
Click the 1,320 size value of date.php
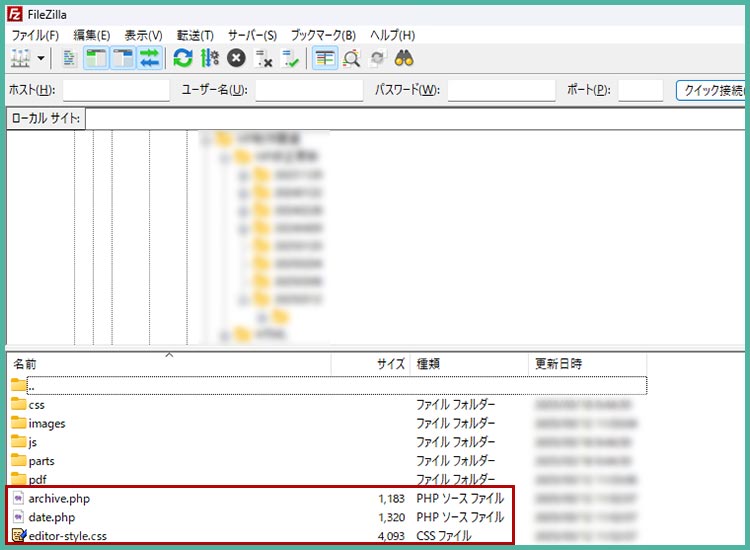tap(391, 517)
